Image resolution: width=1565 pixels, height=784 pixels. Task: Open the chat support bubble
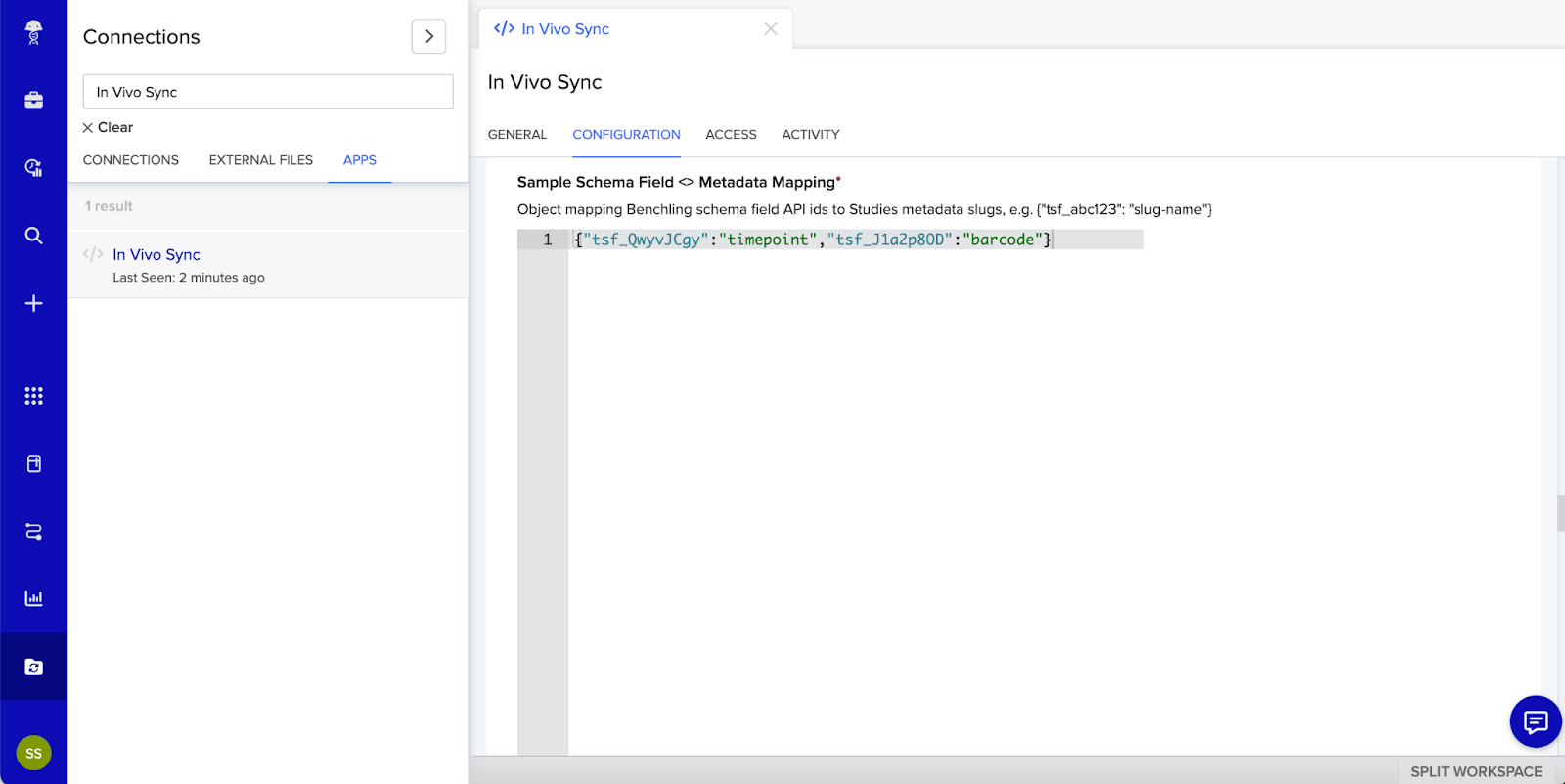coord(1536,722)
